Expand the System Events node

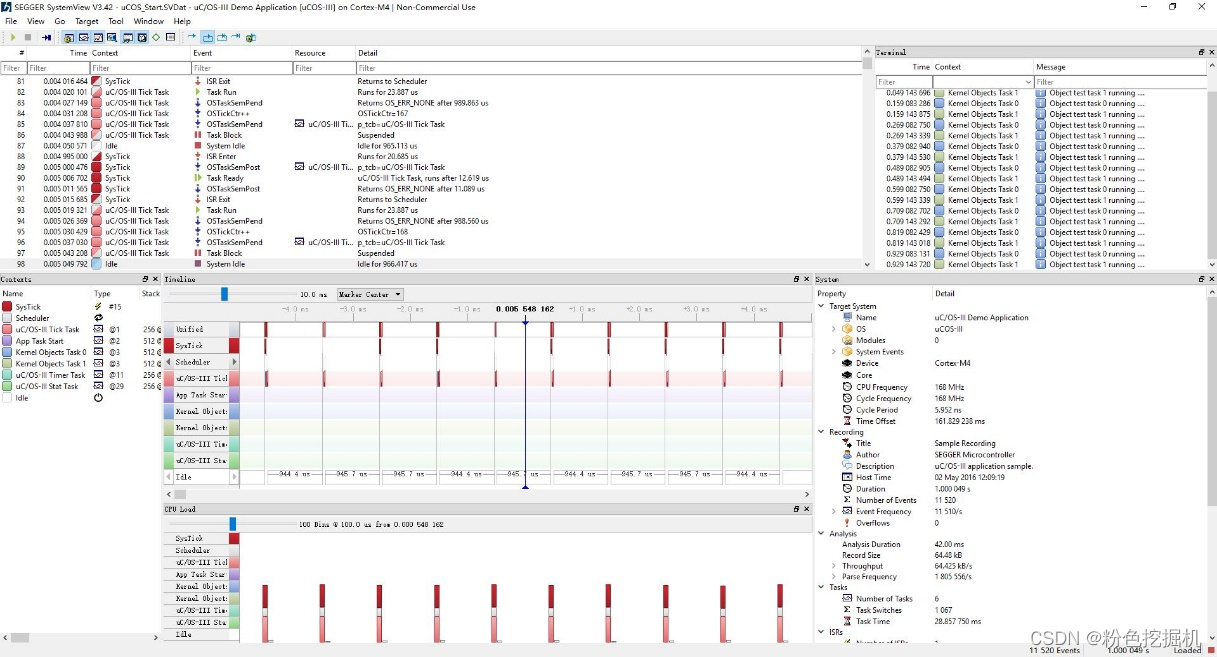[834, 352]
